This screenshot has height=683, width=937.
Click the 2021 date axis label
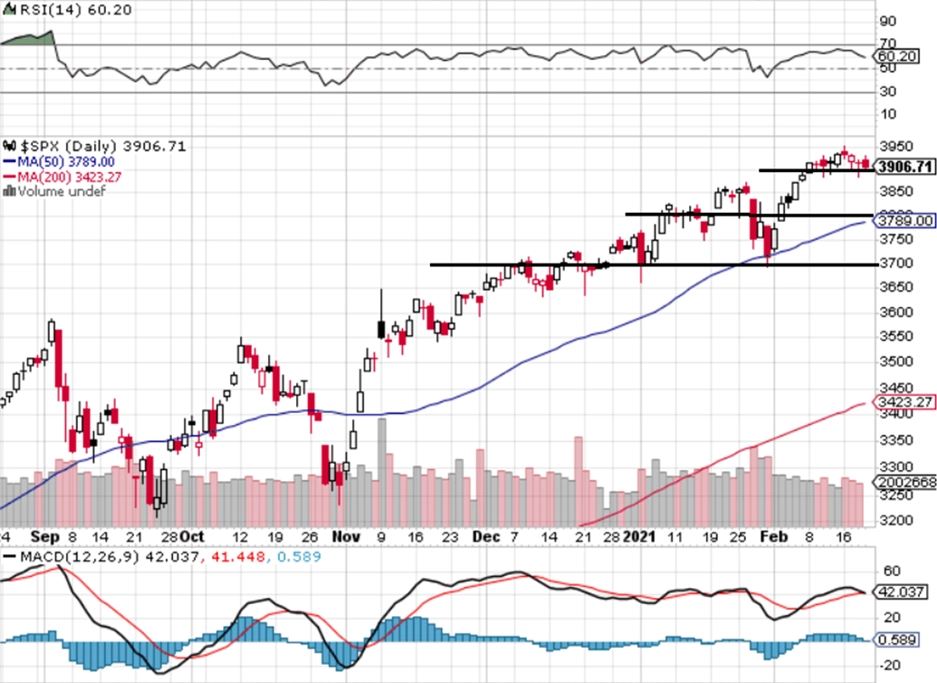[x=639, y=537]
